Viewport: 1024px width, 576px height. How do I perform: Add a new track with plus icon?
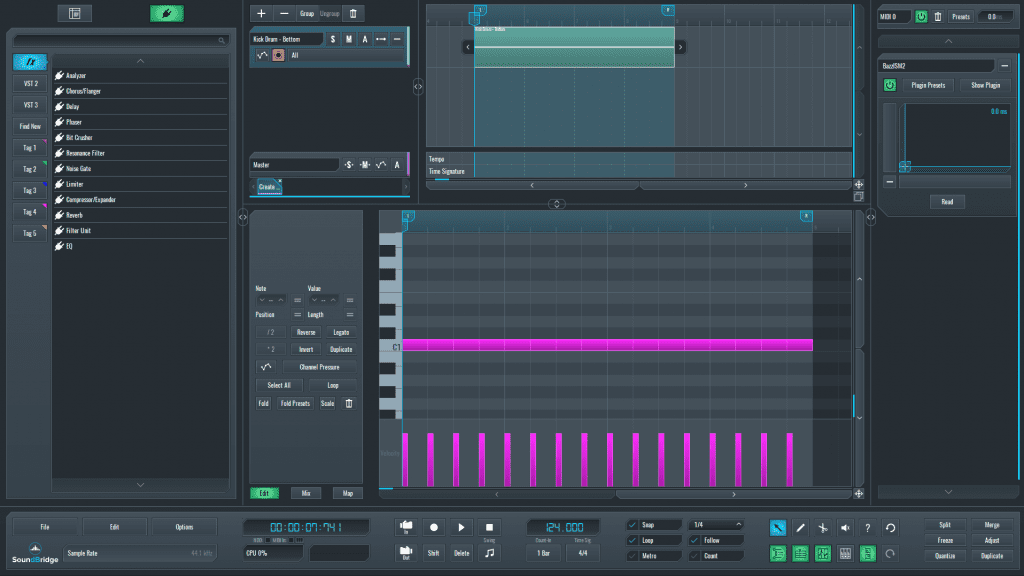[261, 14]
